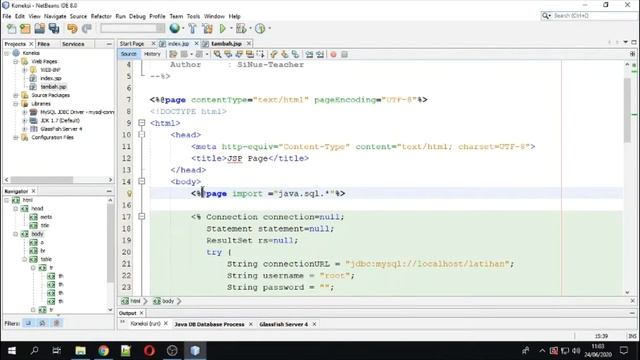Screen dimensions: 640x360
Task: Click the Navigator vertical scrollbar thumb
Action: click(x=110, y=243)
